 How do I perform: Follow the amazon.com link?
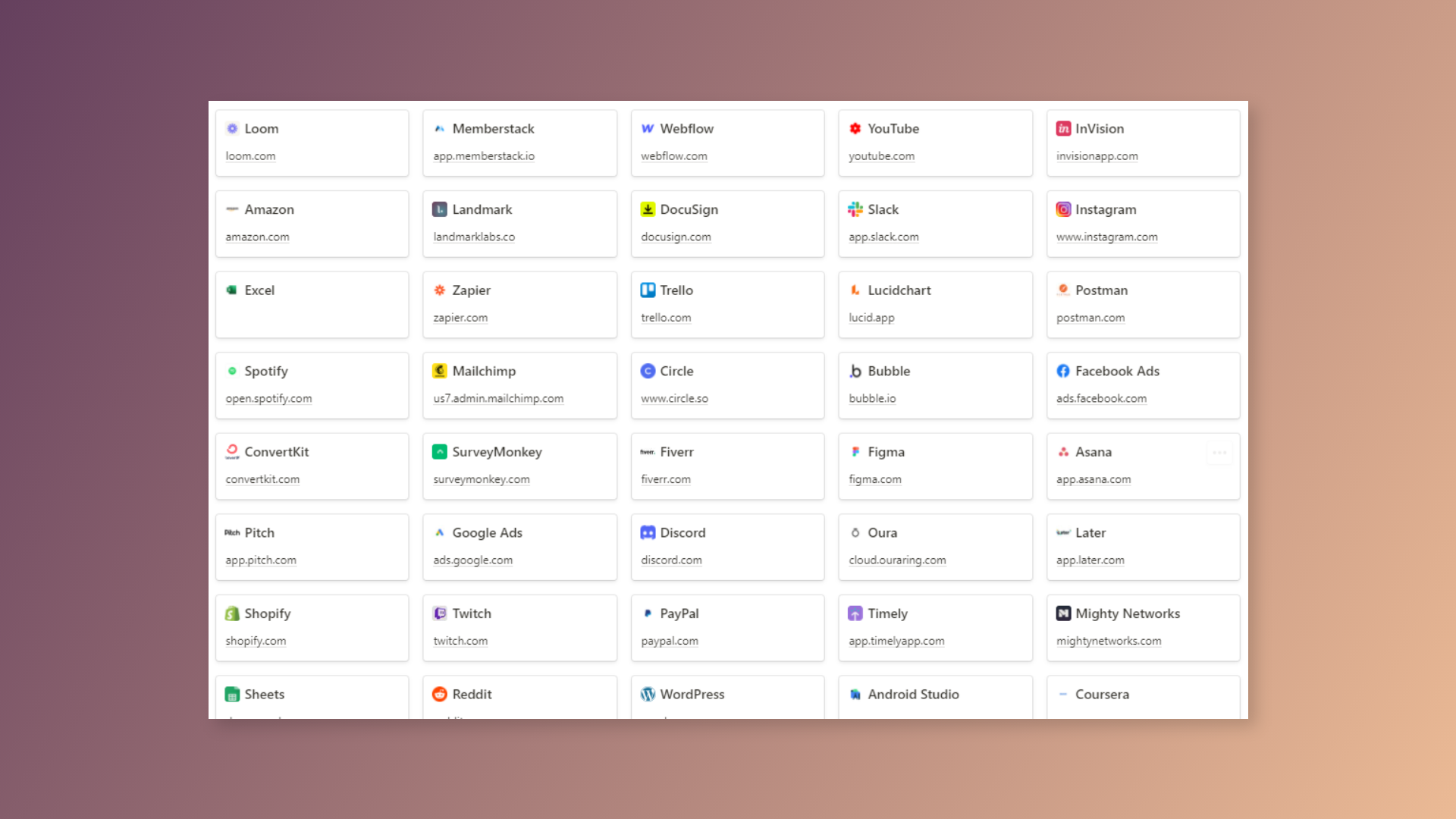coord(257,237)
